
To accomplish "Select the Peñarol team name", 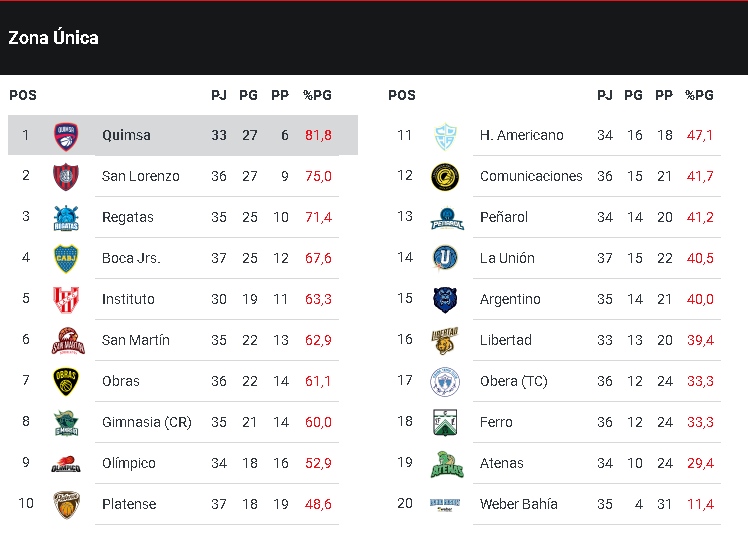I will [504, 217].
